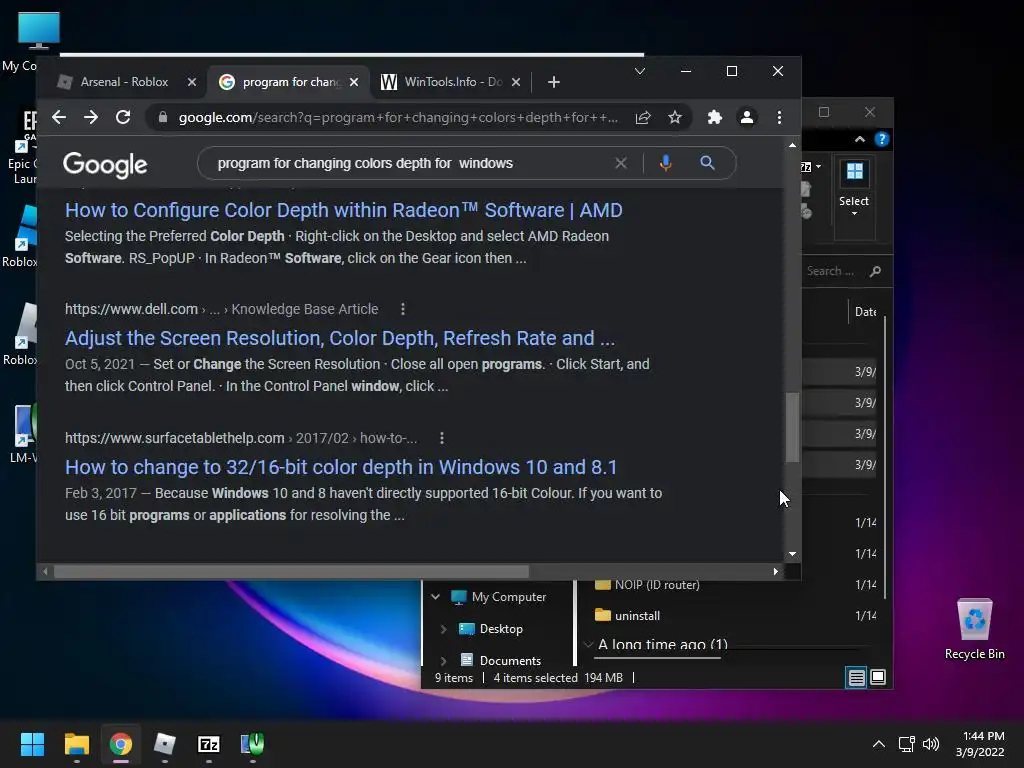The image size is (1024, 768).
Task: Bookmark this page with the star icon
Action: (x=675, y=118)
